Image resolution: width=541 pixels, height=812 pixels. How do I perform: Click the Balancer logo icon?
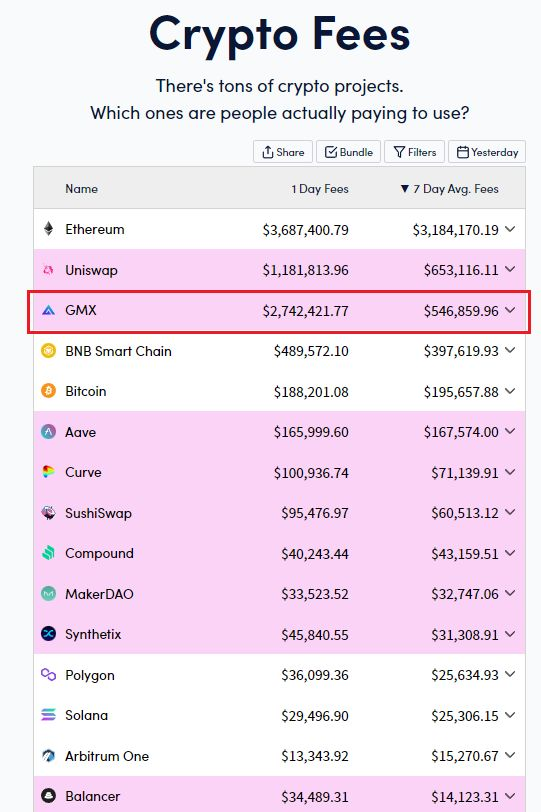(48, 796)
